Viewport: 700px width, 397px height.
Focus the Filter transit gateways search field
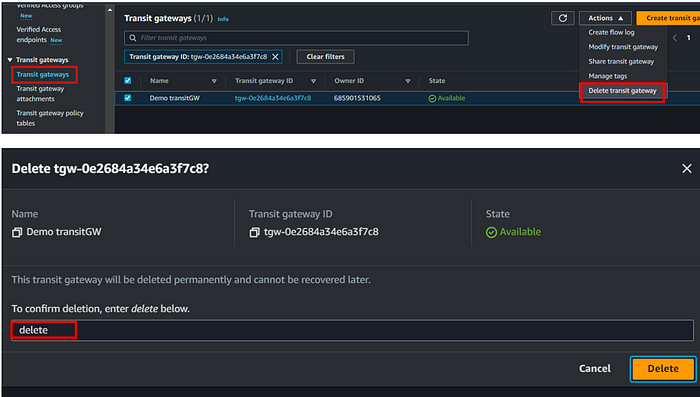click(296, 38)
